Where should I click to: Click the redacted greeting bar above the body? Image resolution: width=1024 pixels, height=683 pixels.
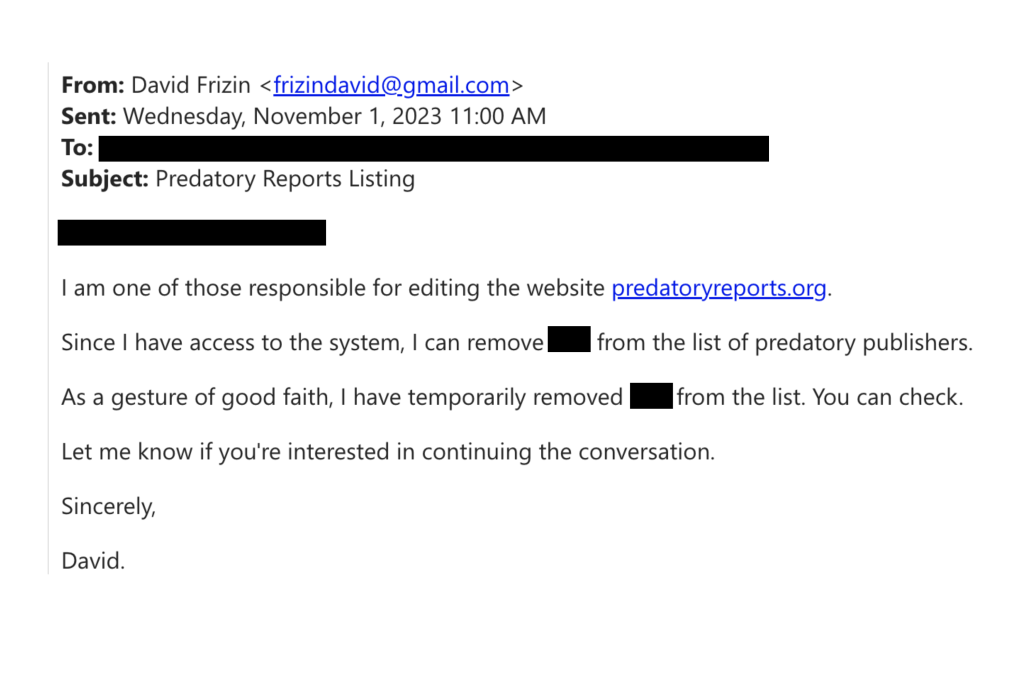[x=192, y=233]
